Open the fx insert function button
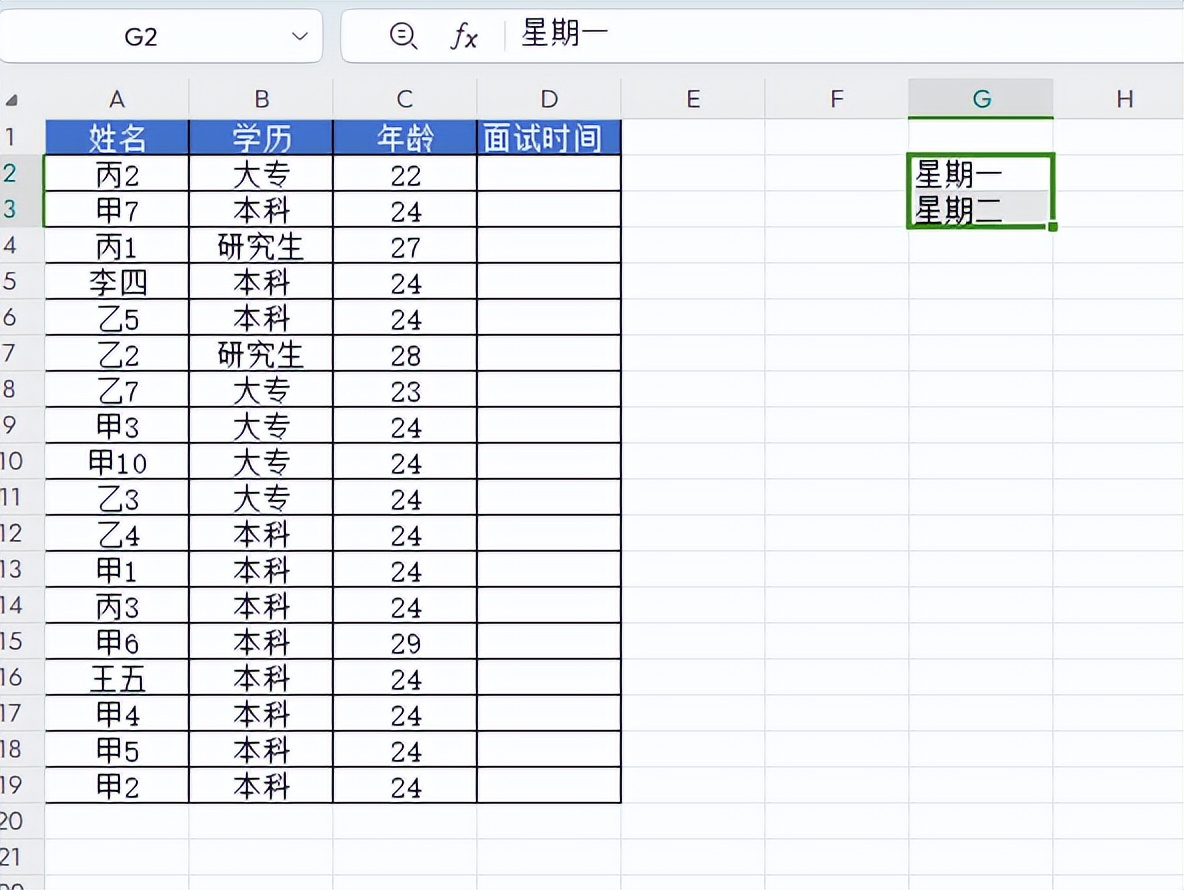This screenshot has height=890, width=1184. 464,35
